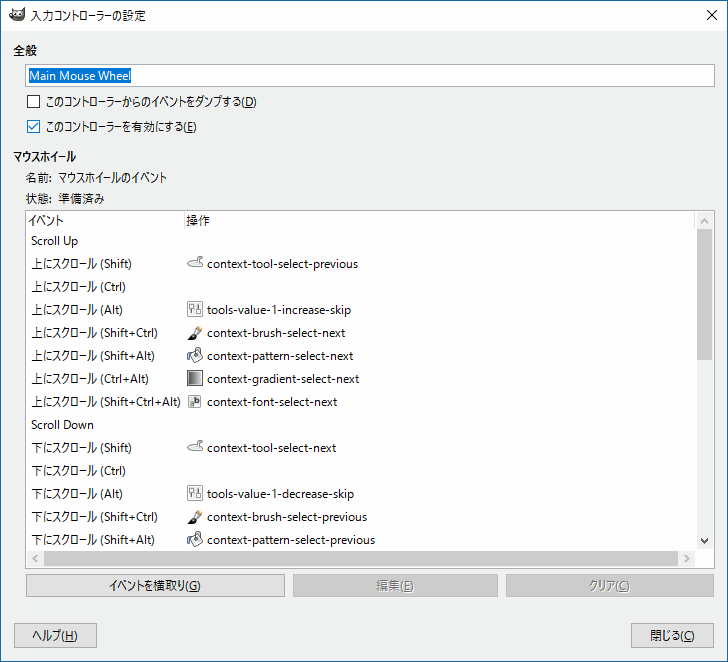728x662 pixels.
Task: Click gradient icon beside context-gradient-select-next
Action: [x=195, y=378]
